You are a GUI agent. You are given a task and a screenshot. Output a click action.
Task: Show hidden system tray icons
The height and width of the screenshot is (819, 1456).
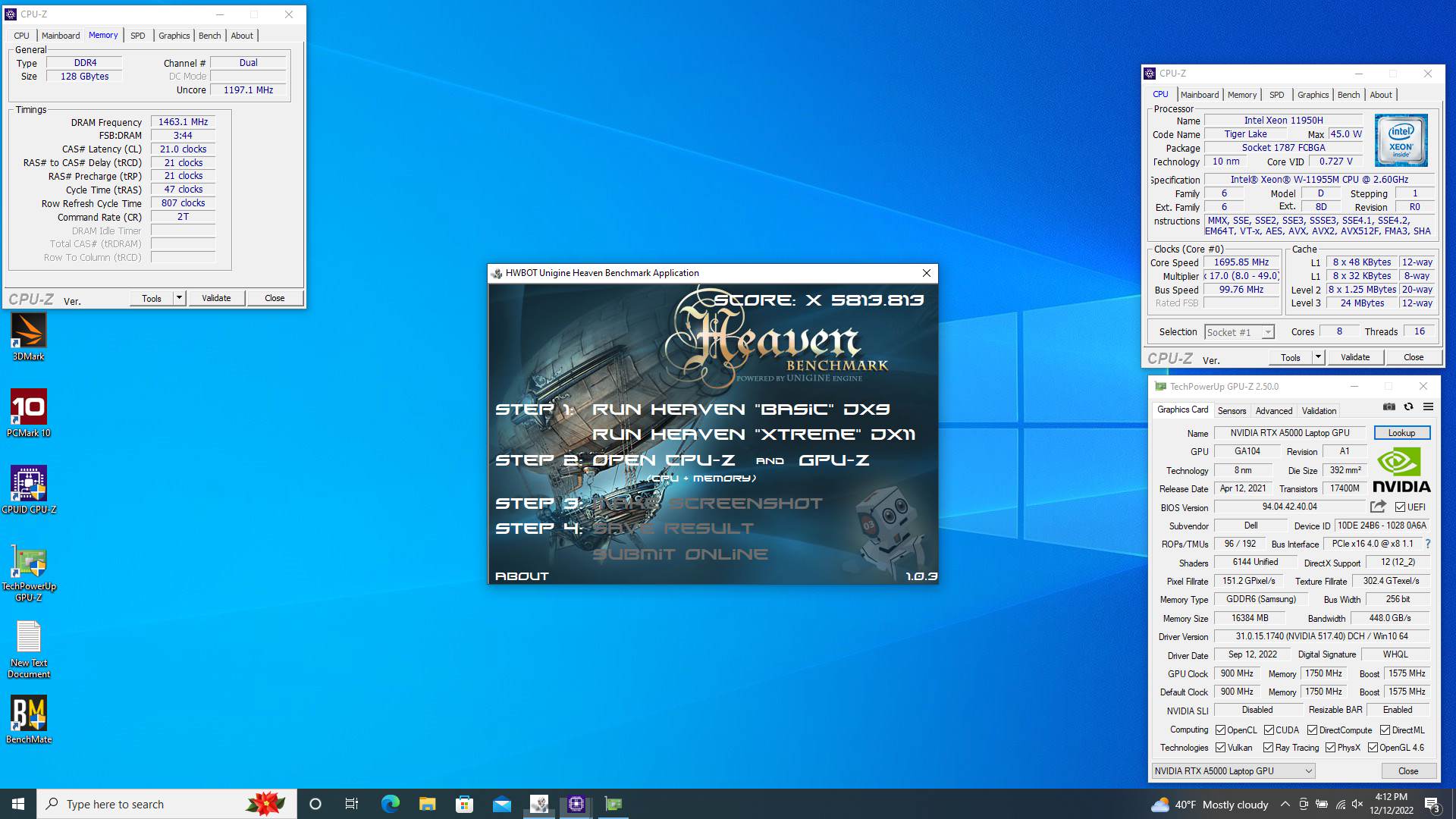coord(1285,804)
